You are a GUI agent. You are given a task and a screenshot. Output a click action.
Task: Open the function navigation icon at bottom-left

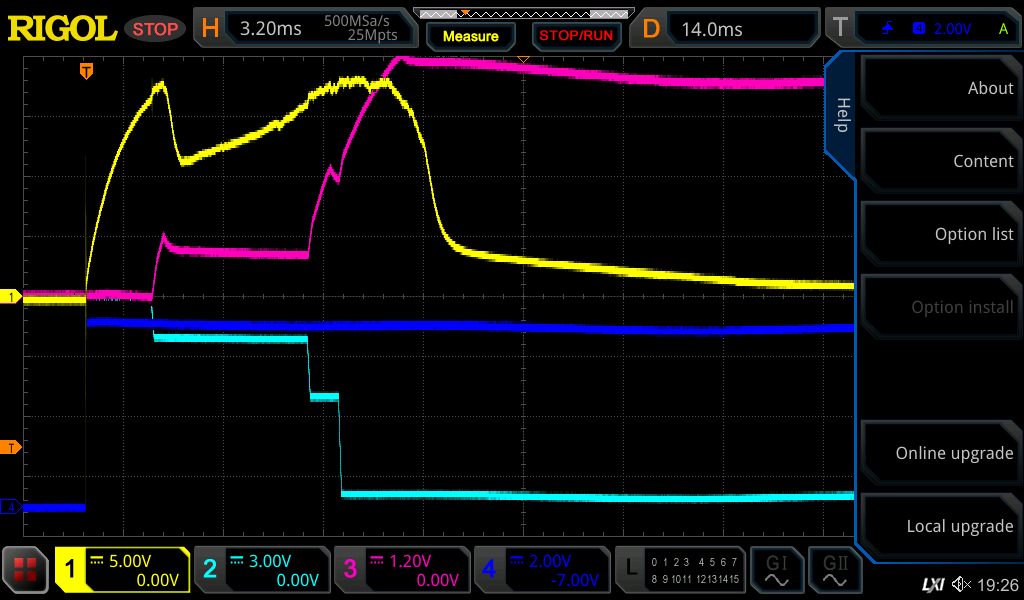[x=26, y=570]
